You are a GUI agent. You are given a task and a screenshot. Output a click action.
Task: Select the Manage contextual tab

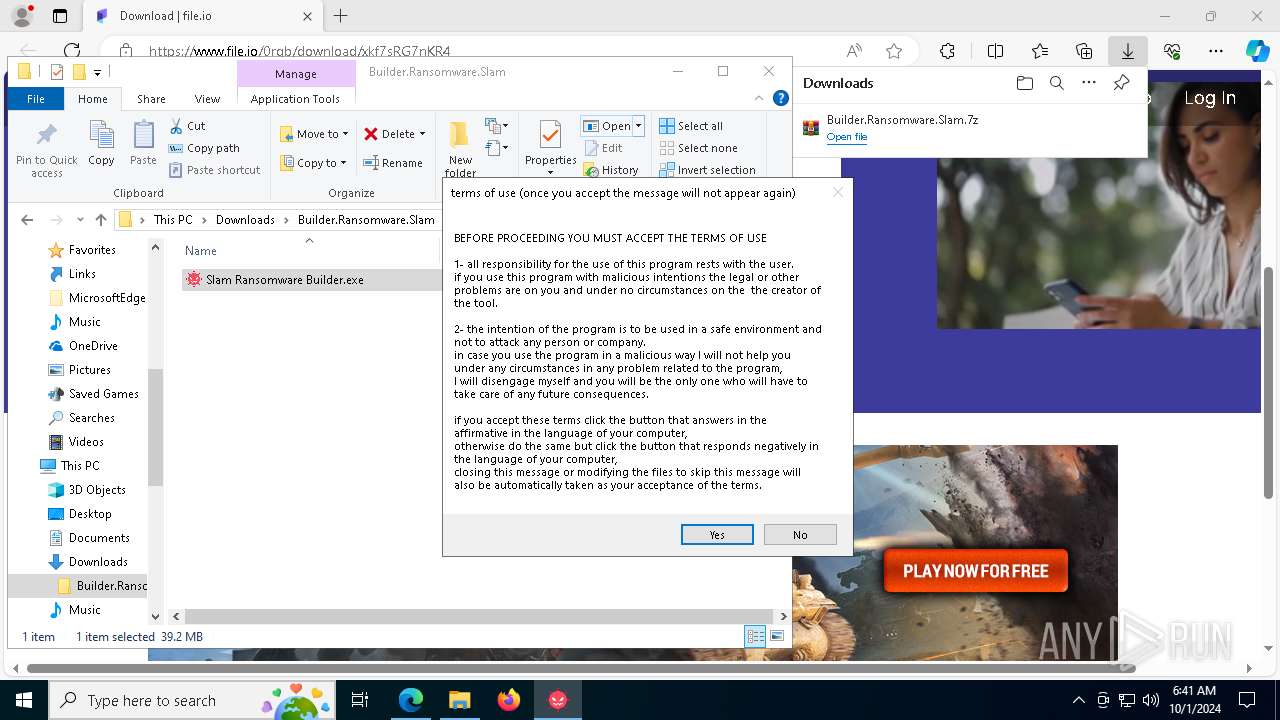[296, 74]
